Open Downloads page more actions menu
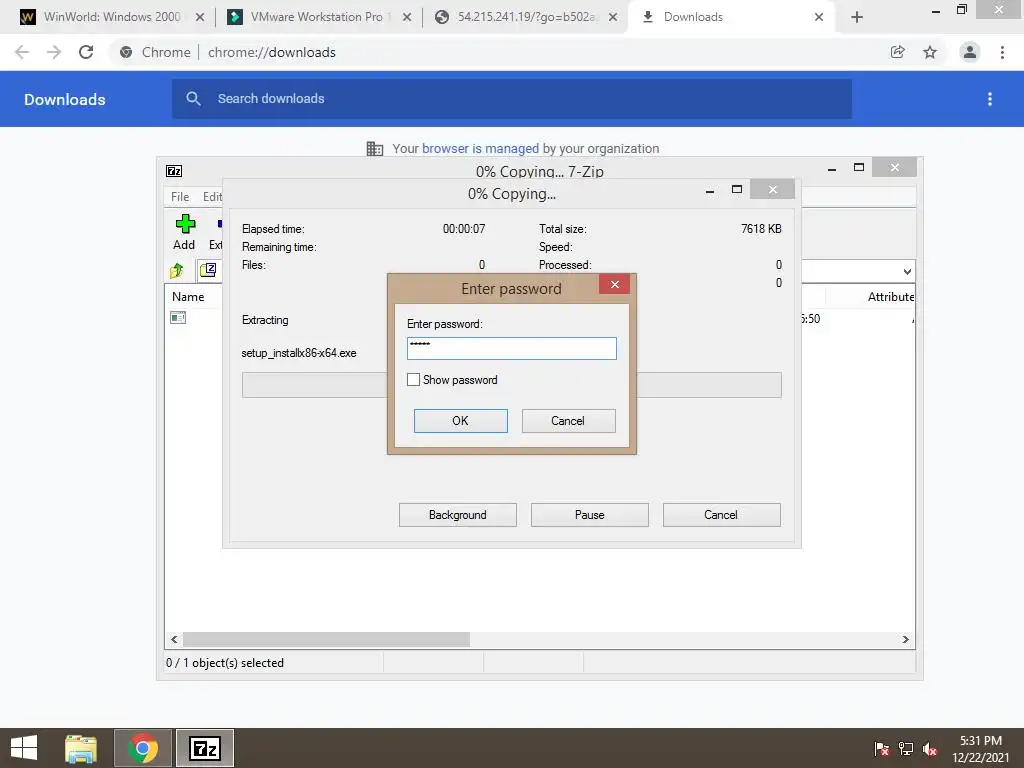The width and height of the screenshot is (1024, 768). pyautogui.click(x=989, y=99)
